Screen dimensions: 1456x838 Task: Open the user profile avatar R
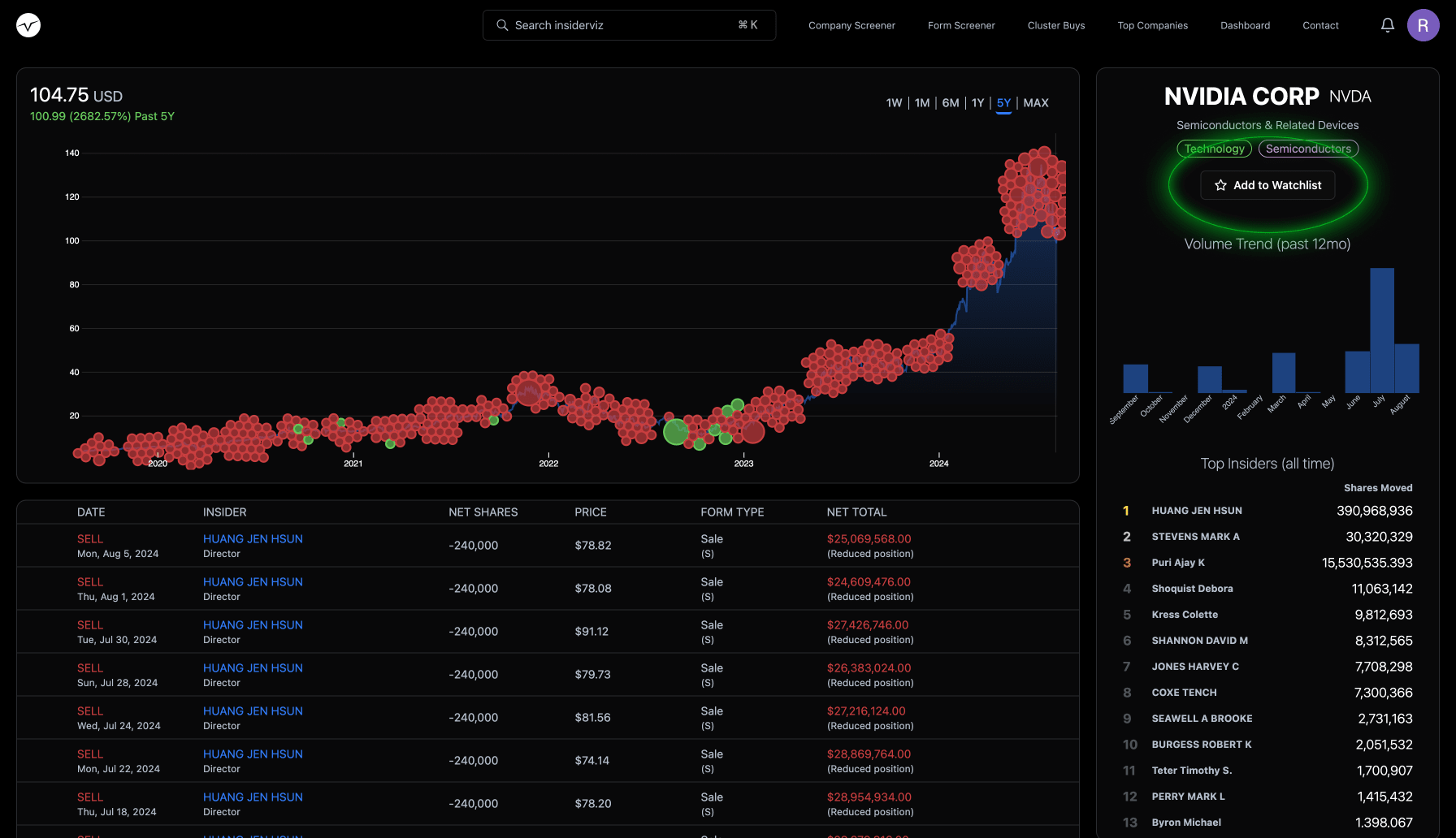(x=1423, y=25)
